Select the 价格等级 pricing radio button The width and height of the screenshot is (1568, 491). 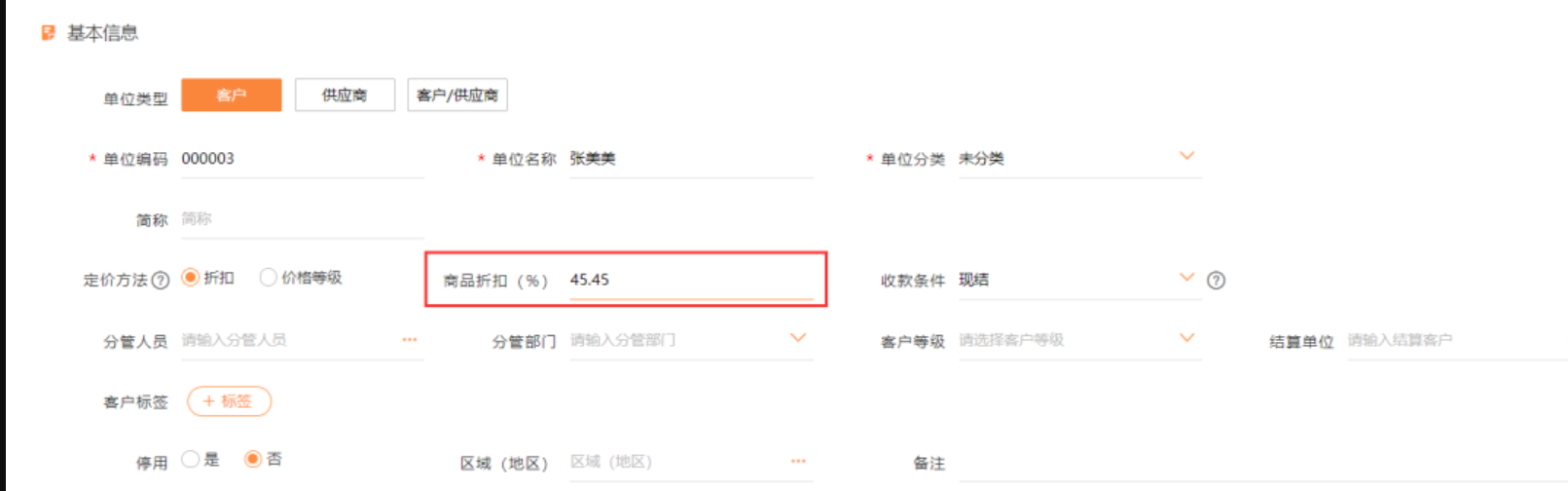coord(268,278)
